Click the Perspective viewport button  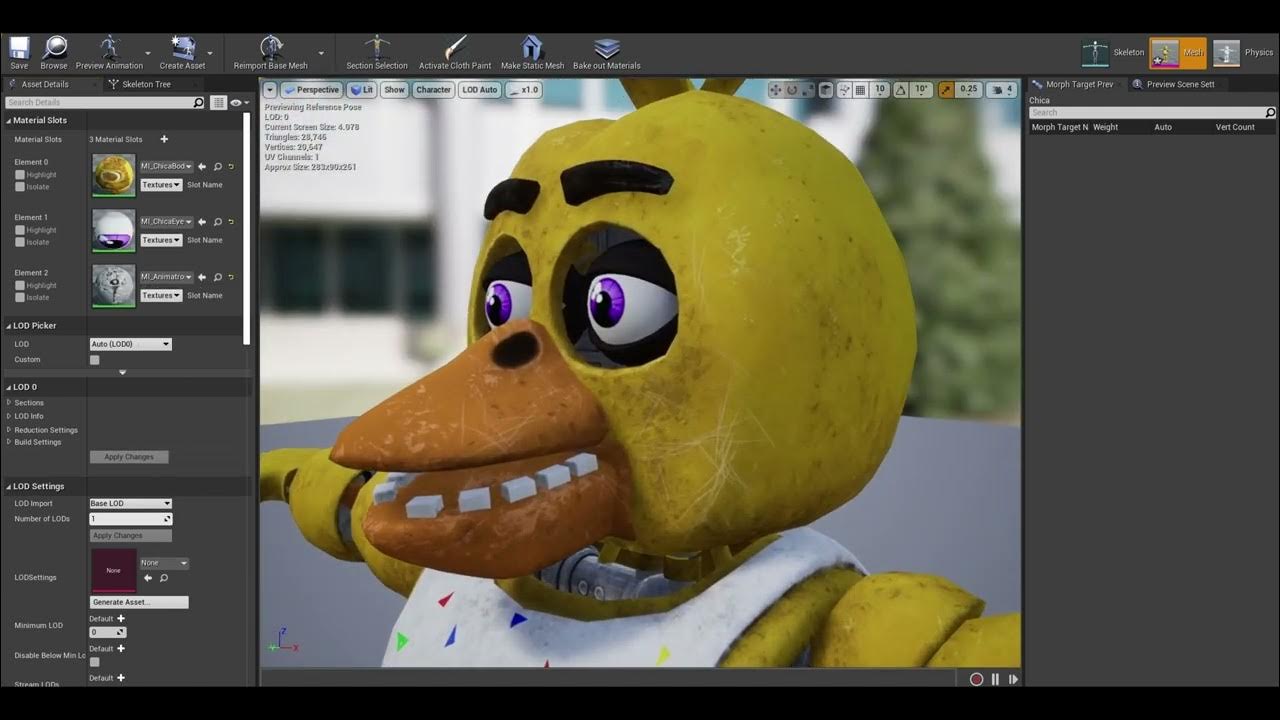tap(312, 90)
